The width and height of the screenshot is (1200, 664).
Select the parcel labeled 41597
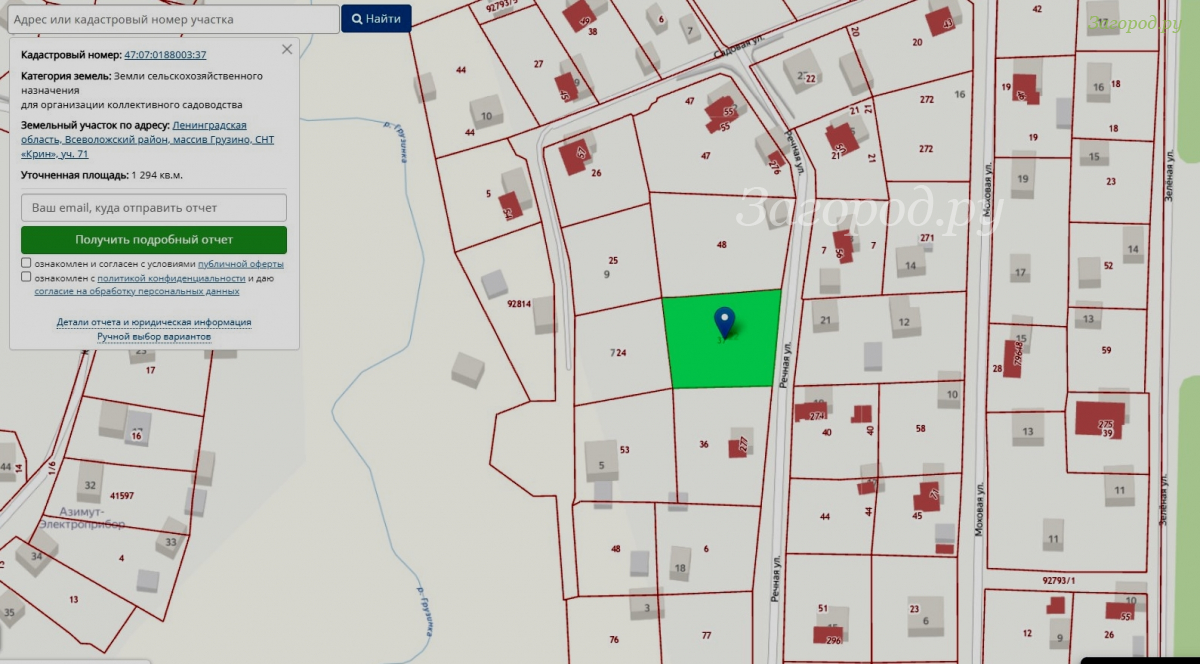(x=122, y=495)
